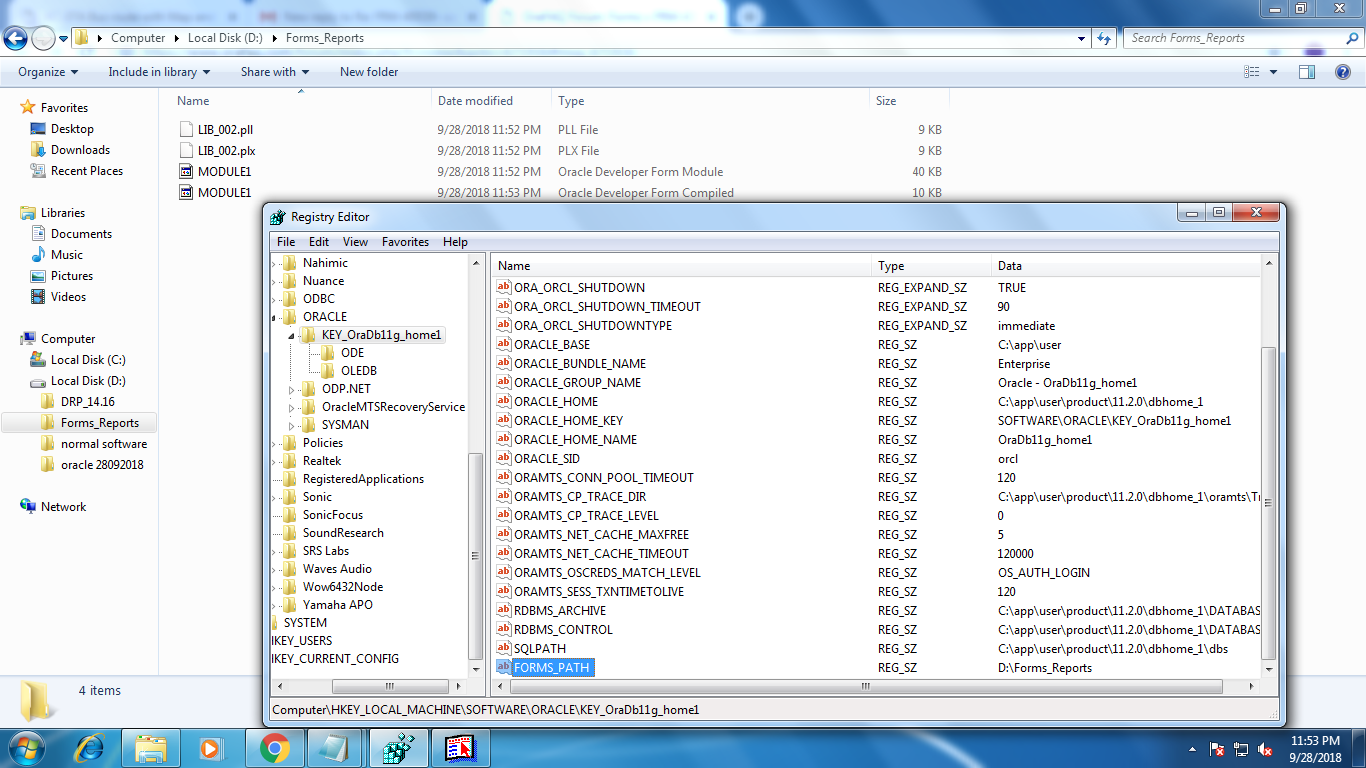Expand the ODP.NET registry key
The width and height of the screenshot is (1366, 768).
pos(292,389)
